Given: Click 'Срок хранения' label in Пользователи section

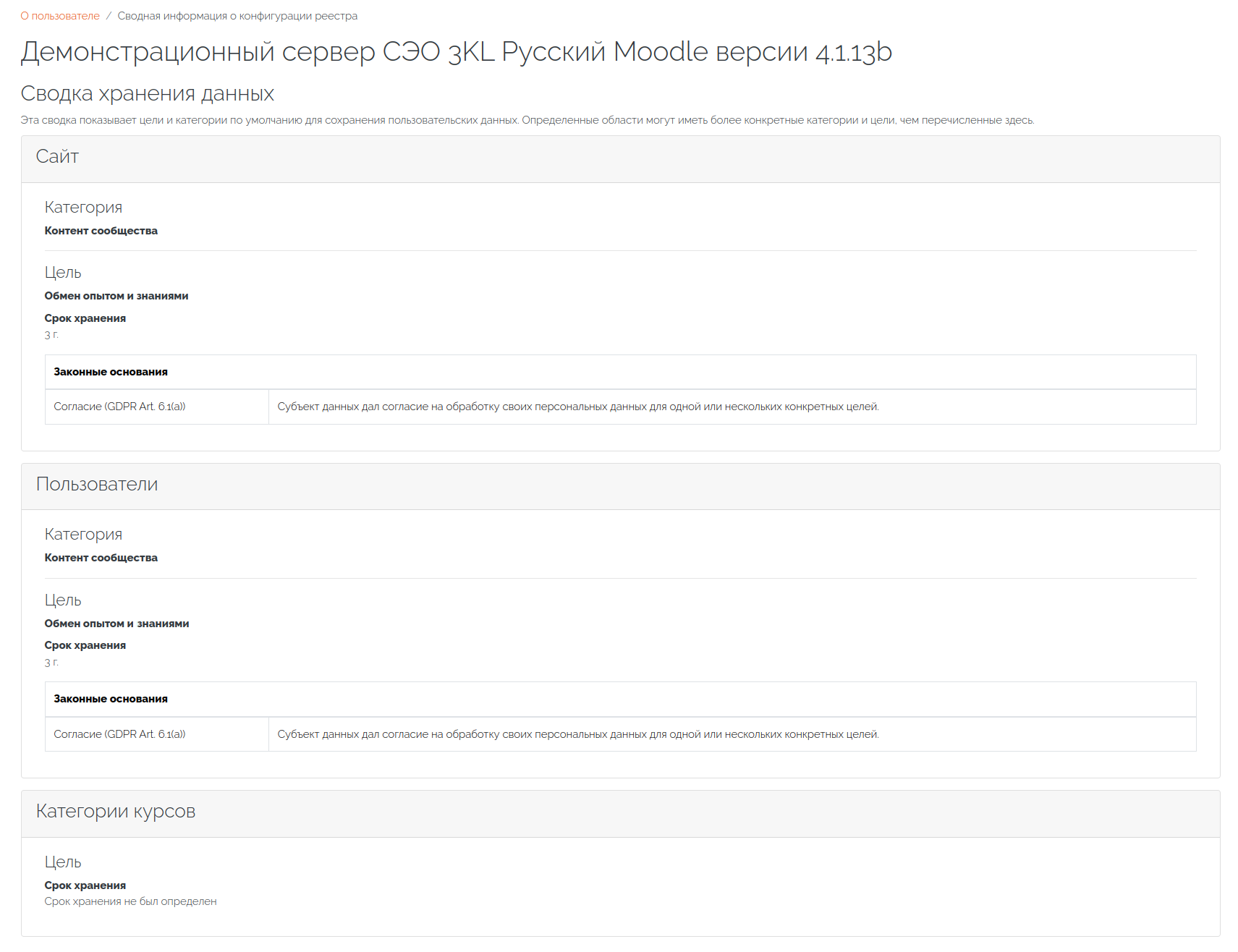Looking at the screenshot, I should click(85, 645).
